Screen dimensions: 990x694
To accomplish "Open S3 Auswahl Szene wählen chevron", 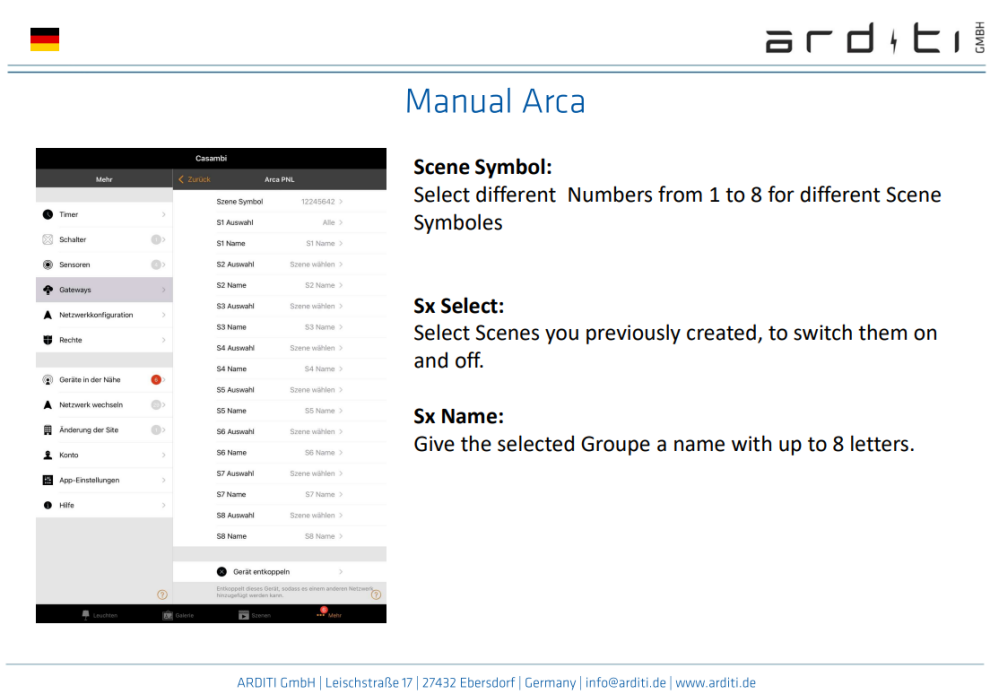I will 341,306.
